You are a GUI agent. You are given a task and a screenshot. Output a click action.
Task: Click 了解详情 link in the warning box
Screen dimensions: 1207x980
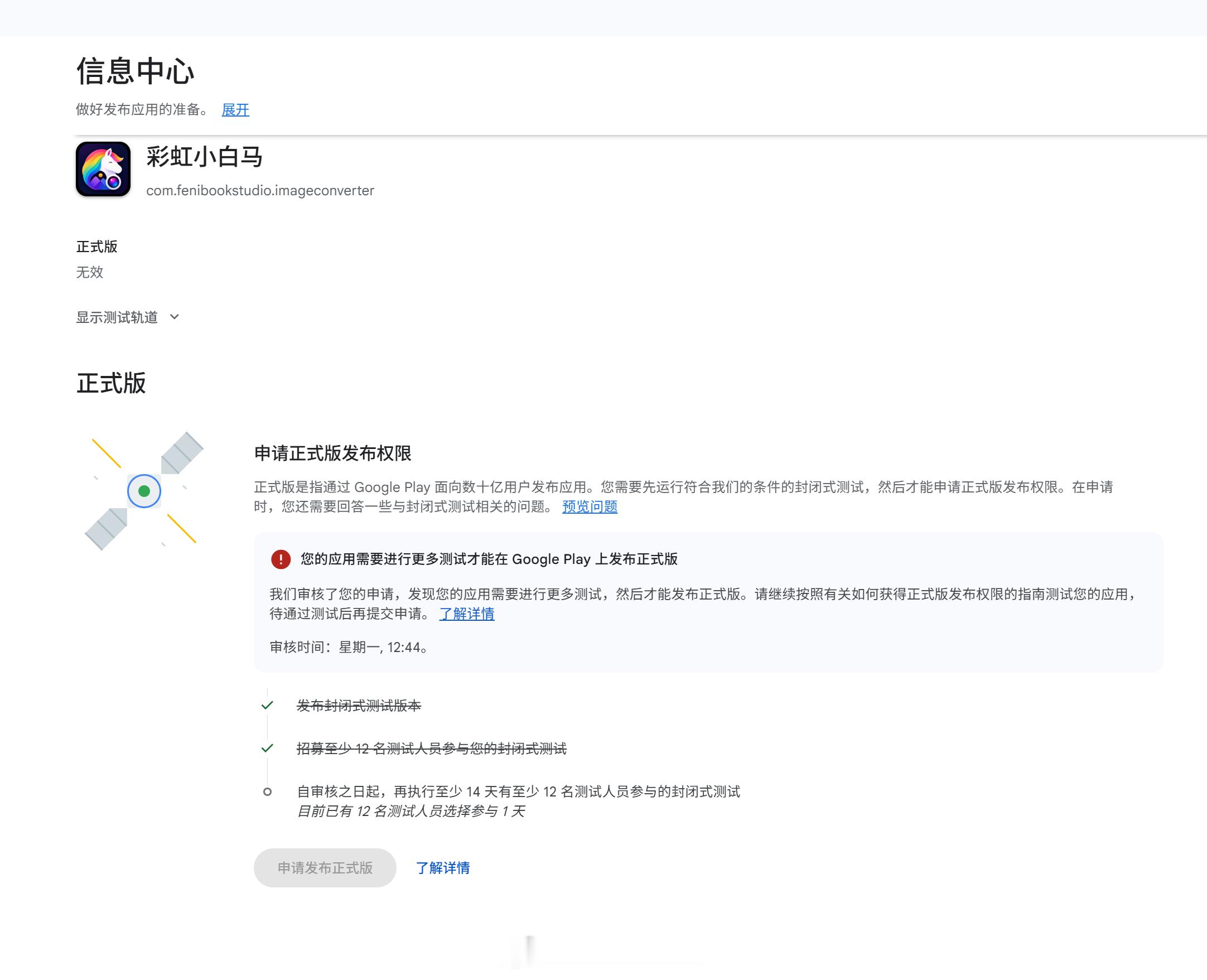coord(466,614)
